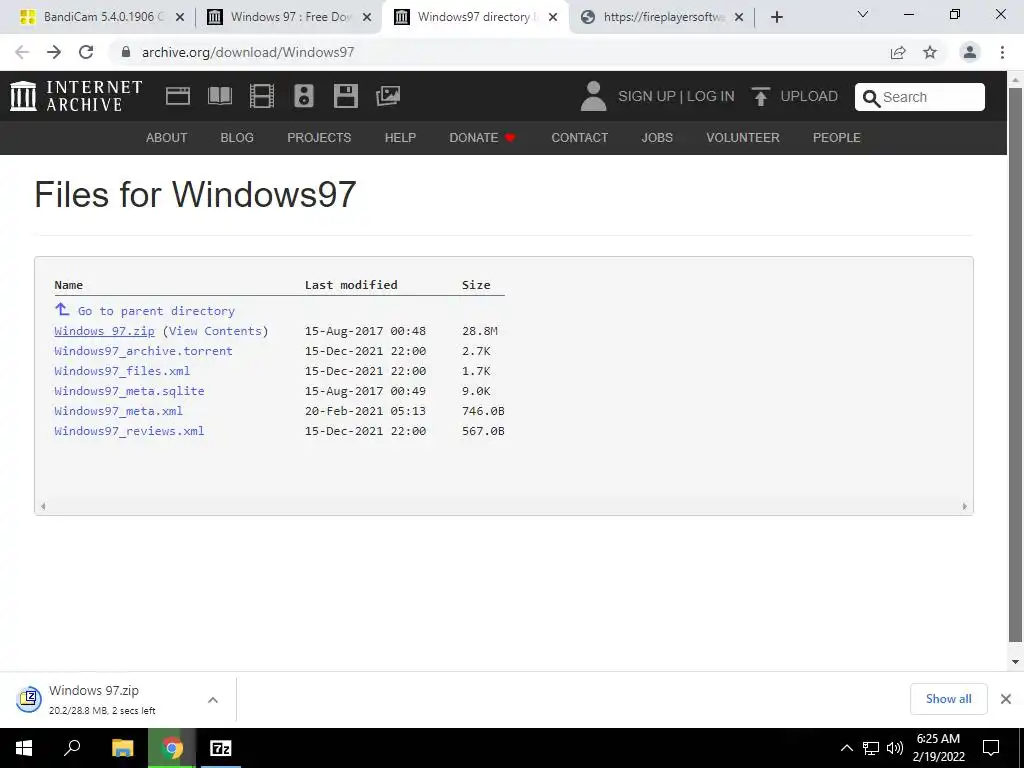Click the parent directory up-arrow icon
The height and width of the screenshot is (768, 1024).
click(x=62, y=309)
